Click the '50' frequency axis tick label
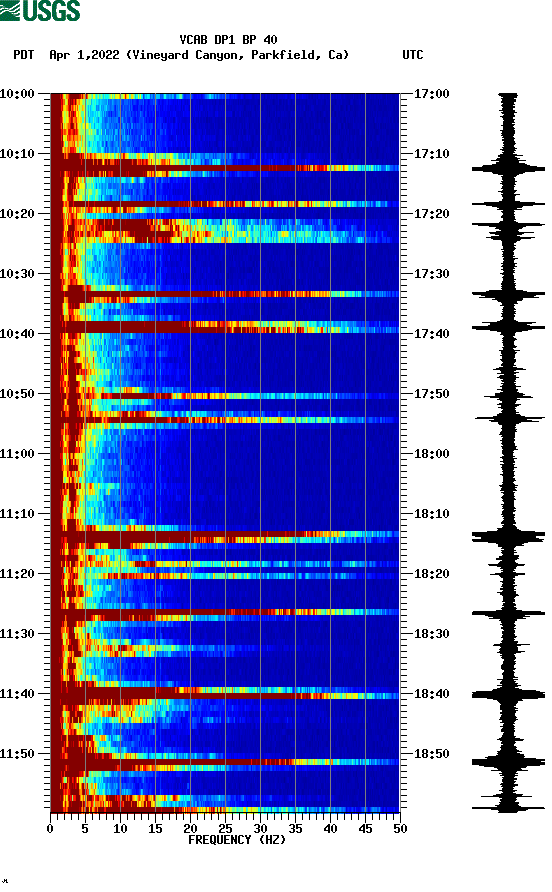The image size is (552, 892). pos(400,828)
